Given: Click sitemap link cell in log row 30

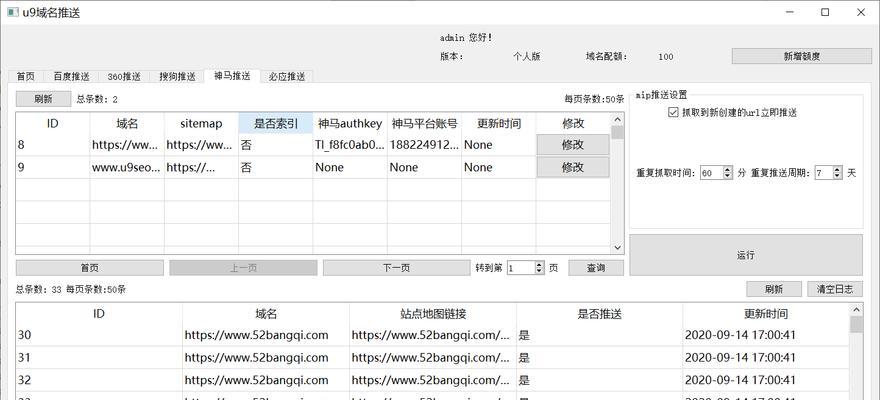Looking at the screenshot, I should (x=433, y=335).
